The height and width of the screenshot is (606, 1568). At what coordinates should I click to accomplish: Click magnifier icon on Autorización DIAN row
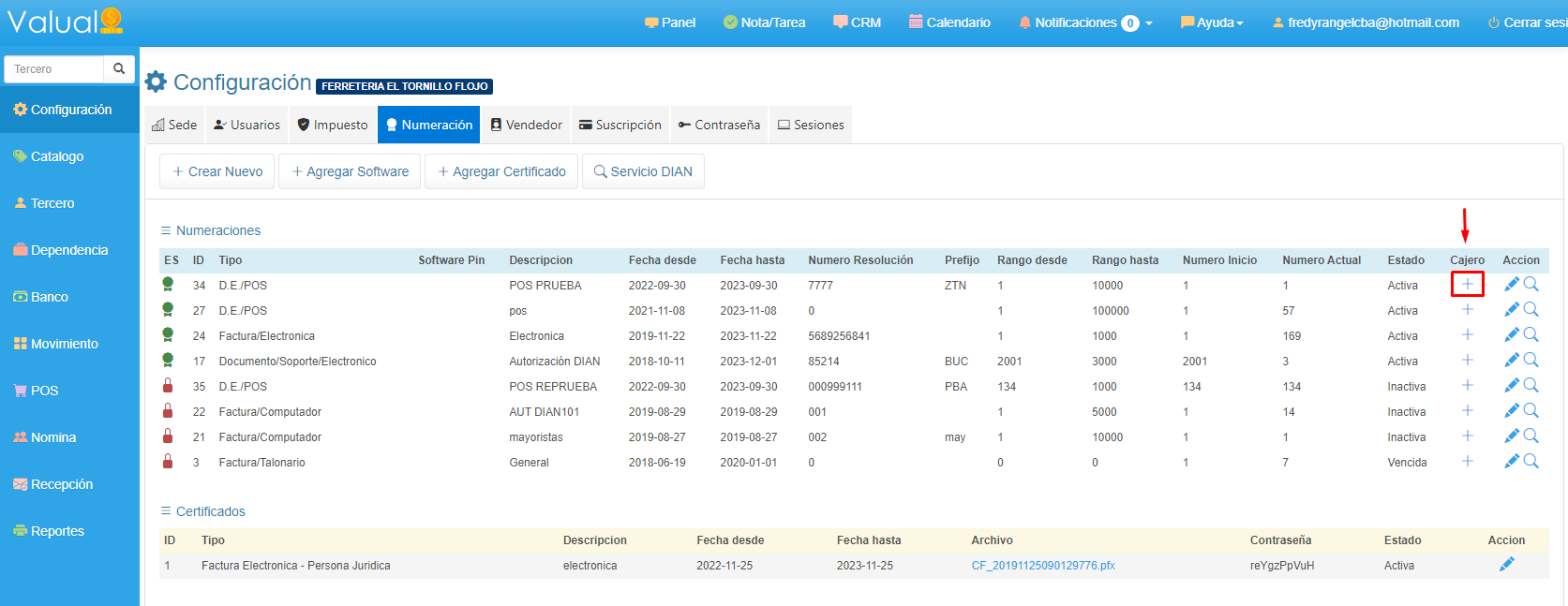pos(1531,361)
